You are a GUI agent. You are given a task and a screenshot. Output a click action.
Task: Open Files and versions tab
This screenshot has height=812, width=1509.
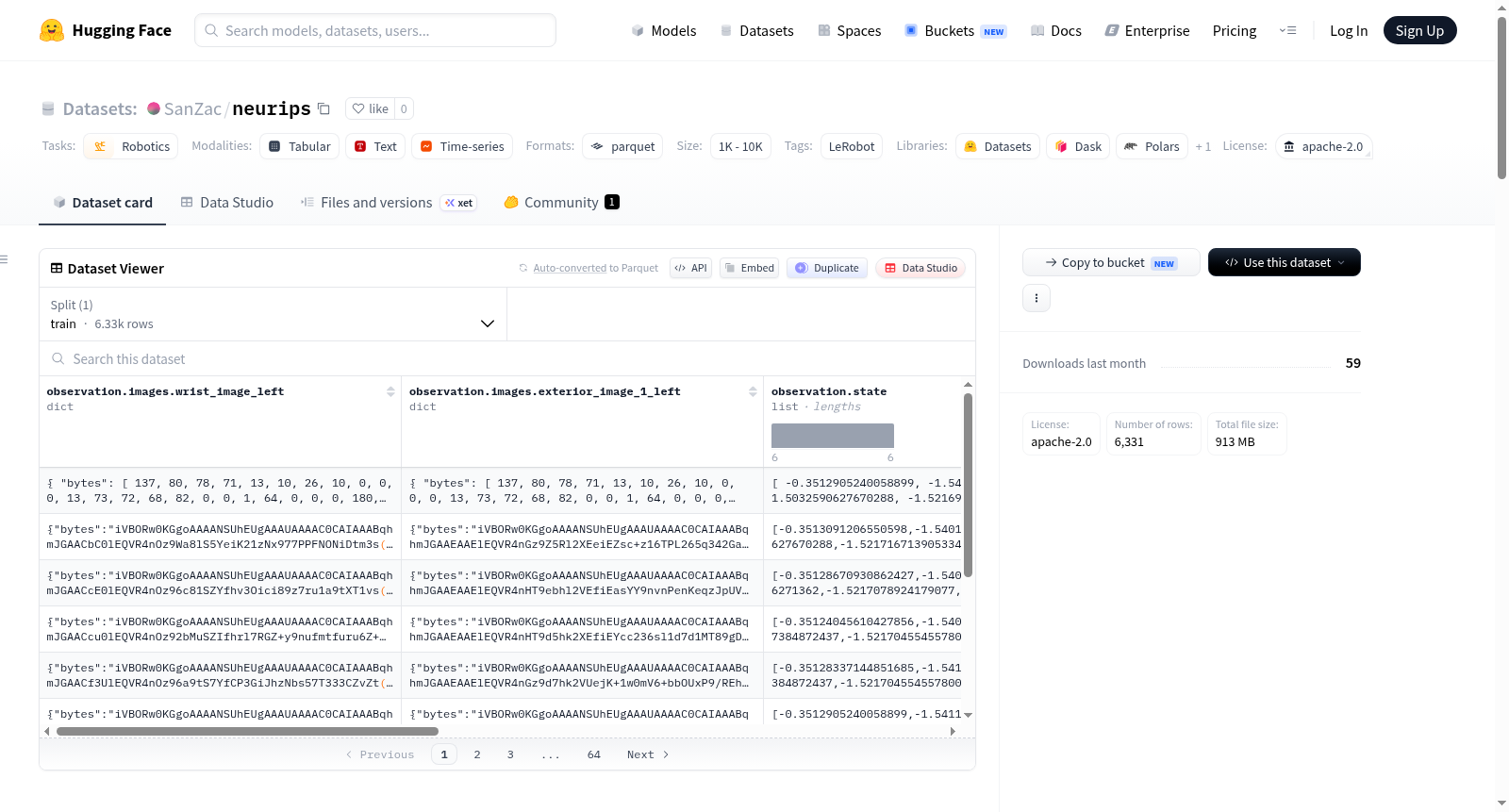[389, 203]
